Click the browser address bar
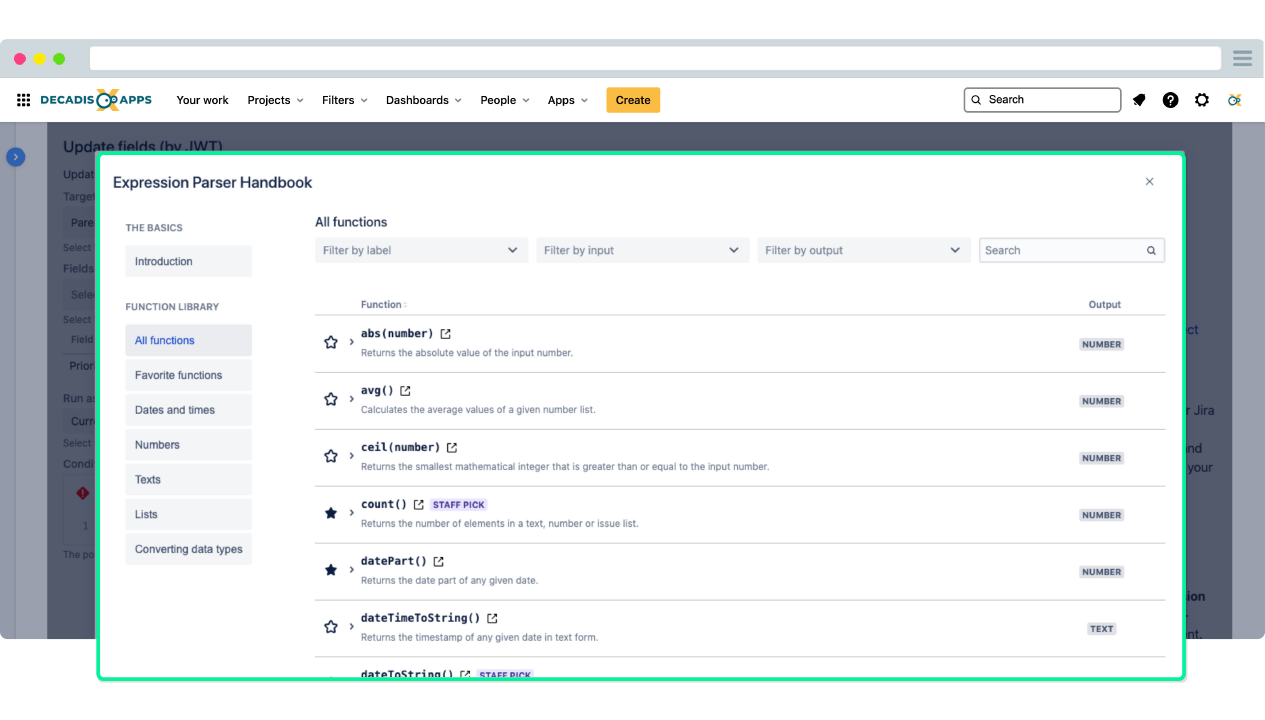 click(655, 58)
